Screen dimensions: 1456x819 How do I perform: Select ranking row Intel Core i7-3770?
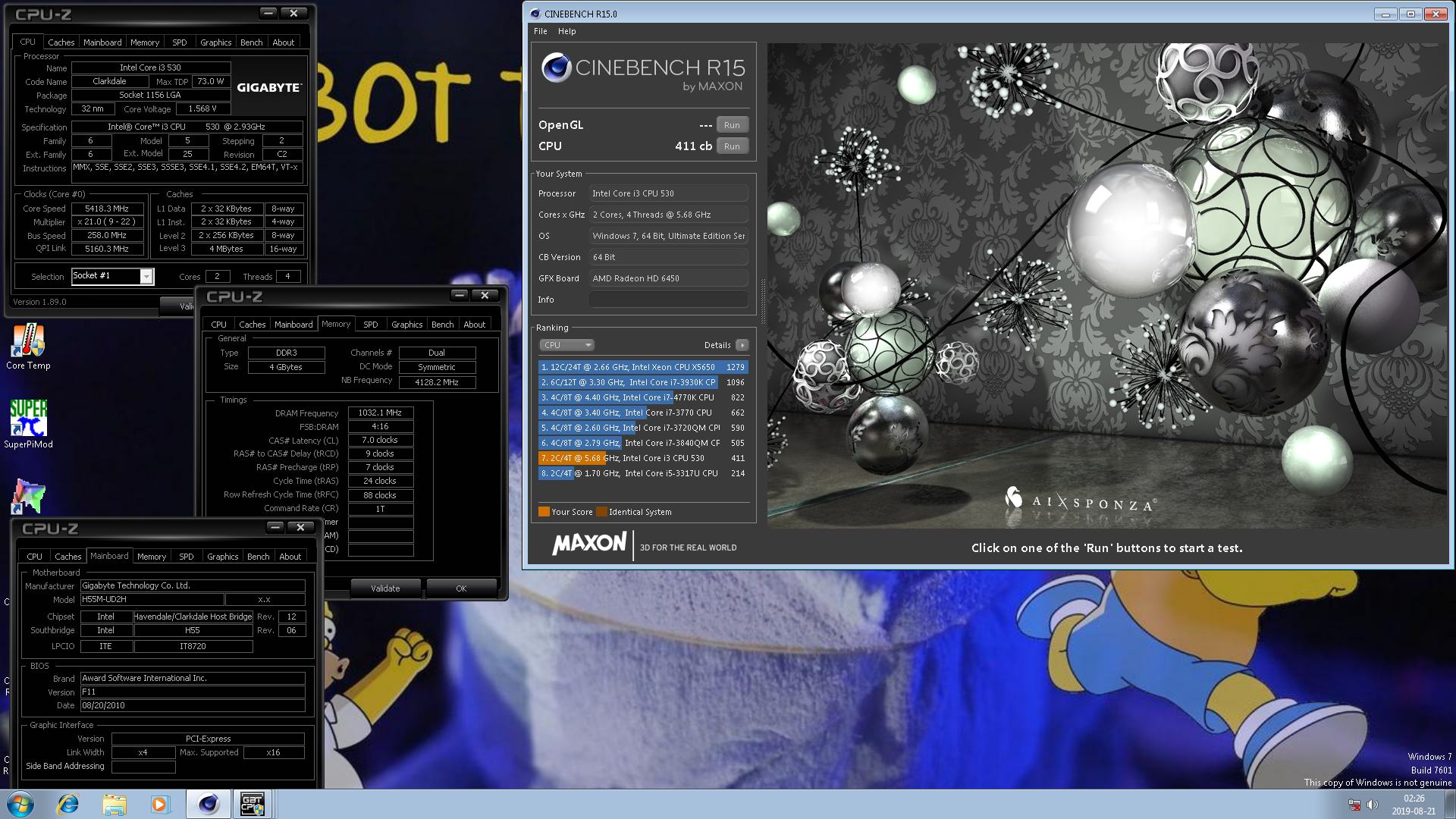[643, 413]
